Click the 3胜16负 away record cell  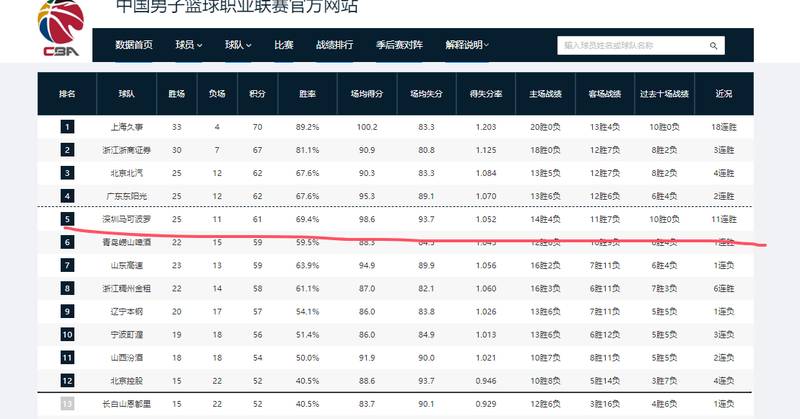pos(605,404)
